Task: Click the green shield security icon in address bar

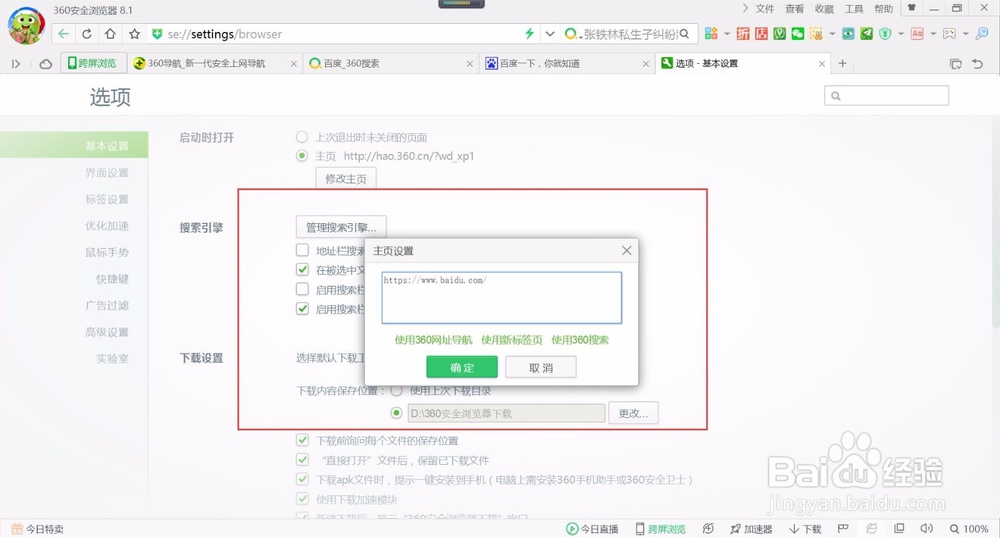Action: click(x=156, y=34)
